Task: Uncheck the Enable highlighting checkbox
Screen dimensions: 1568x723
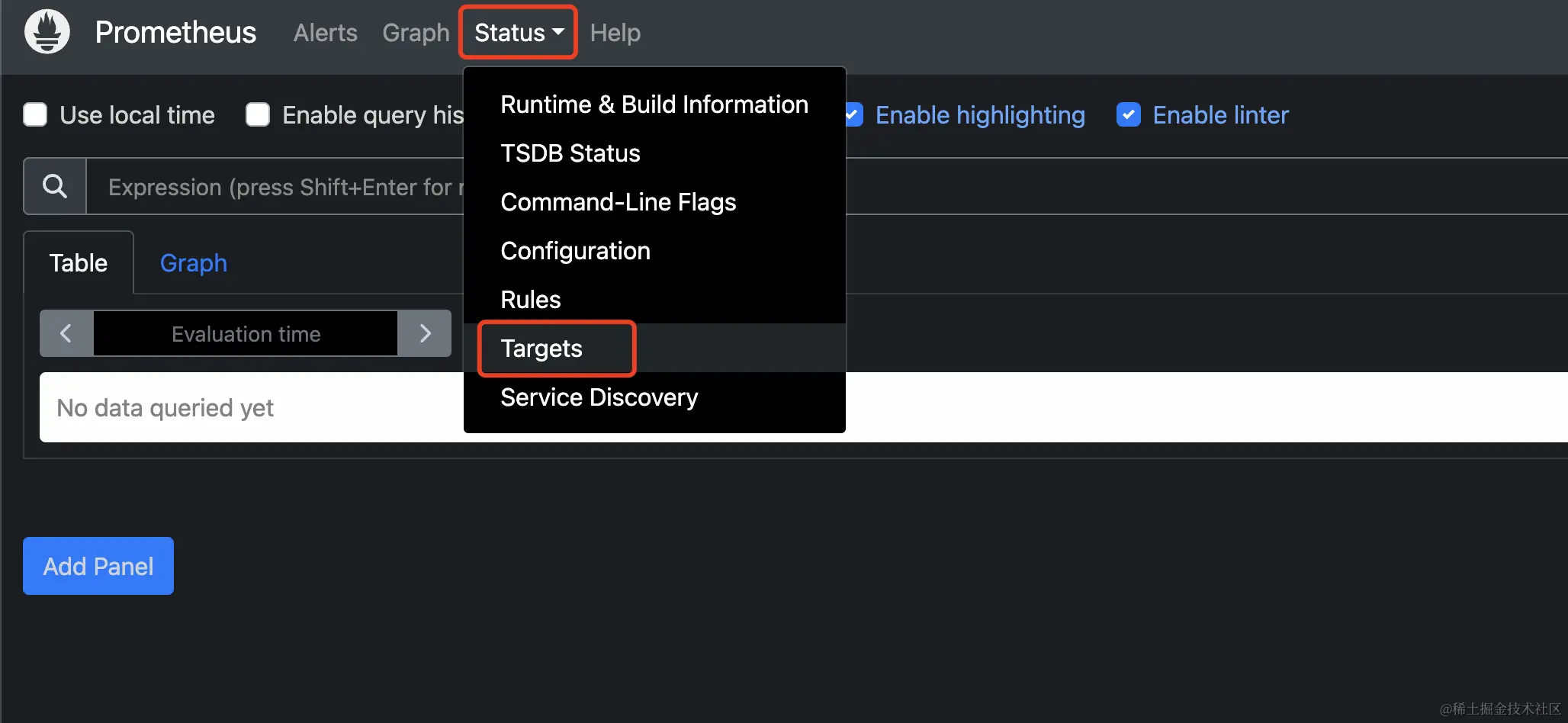Action: (x=853, y=114)
